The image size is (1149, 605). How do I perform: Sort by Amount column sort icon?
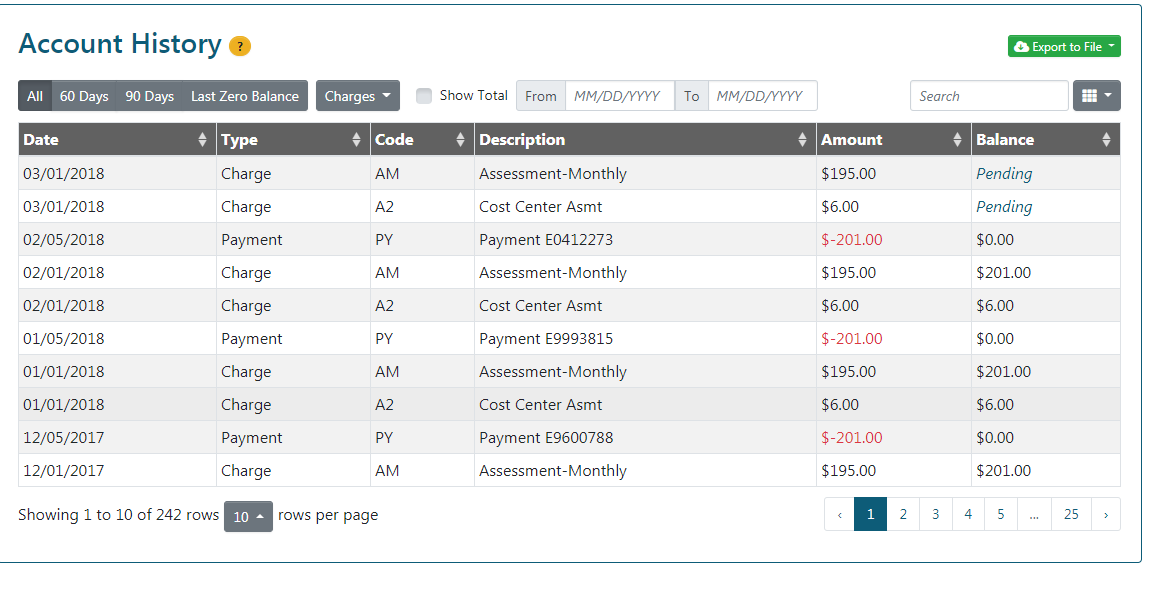pos(957,140)
